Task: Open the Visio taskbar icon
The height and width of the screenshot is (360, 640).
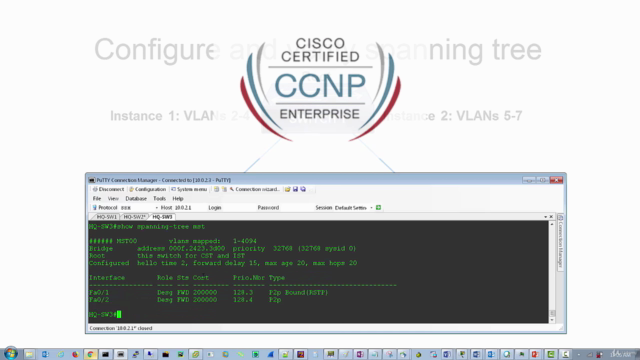Action: 447,354
